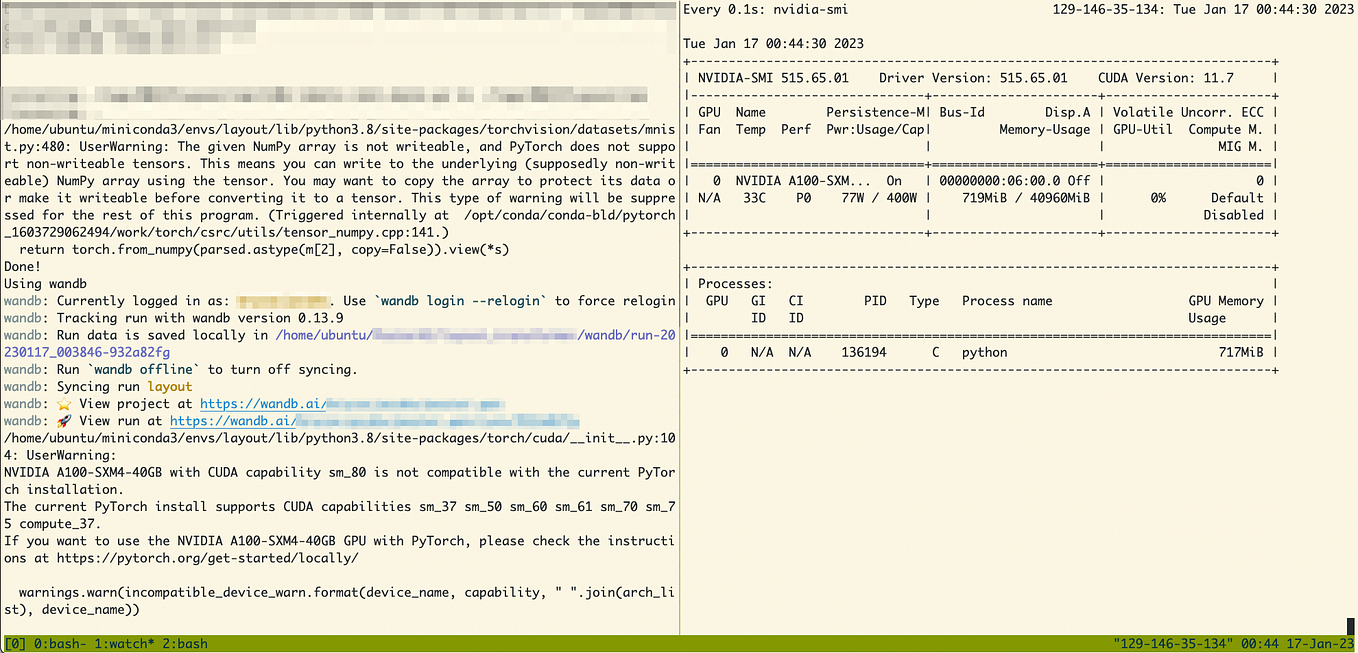Click the tmux status bar date 17-Jan-23

click(x=1319, y=643)
